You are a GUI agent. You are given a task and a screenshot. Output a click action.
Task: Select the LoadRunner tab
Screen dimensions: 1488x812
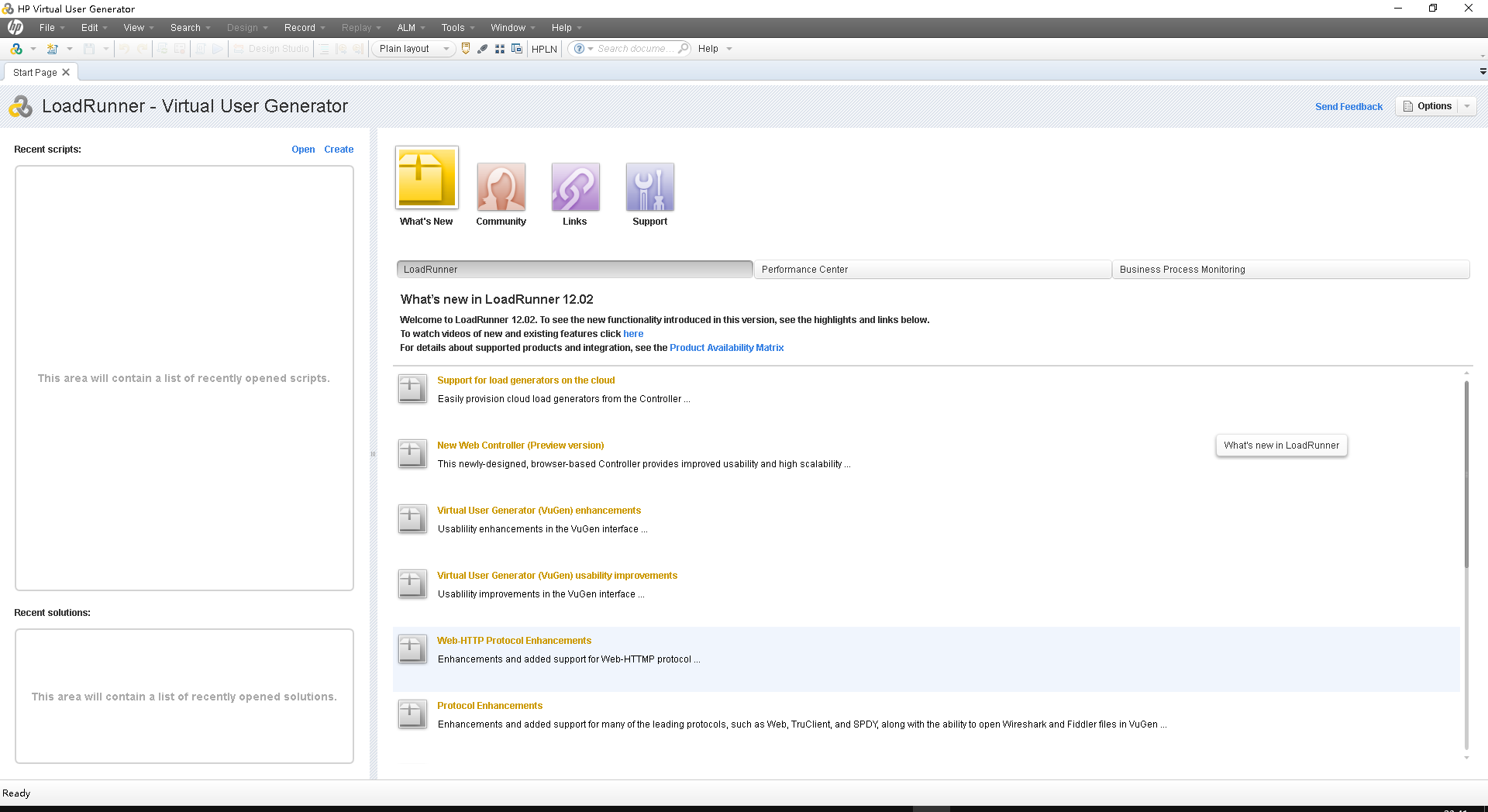574,270
